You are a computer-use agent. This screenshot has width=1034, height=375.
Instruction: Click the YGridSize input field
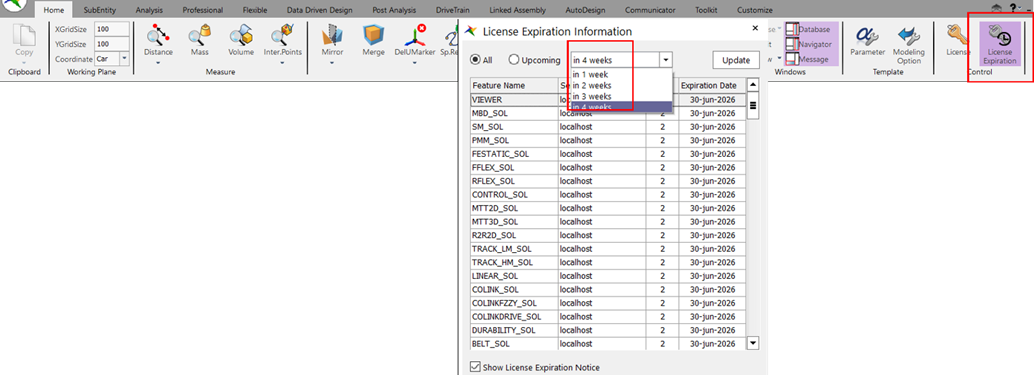coord(111,43)
